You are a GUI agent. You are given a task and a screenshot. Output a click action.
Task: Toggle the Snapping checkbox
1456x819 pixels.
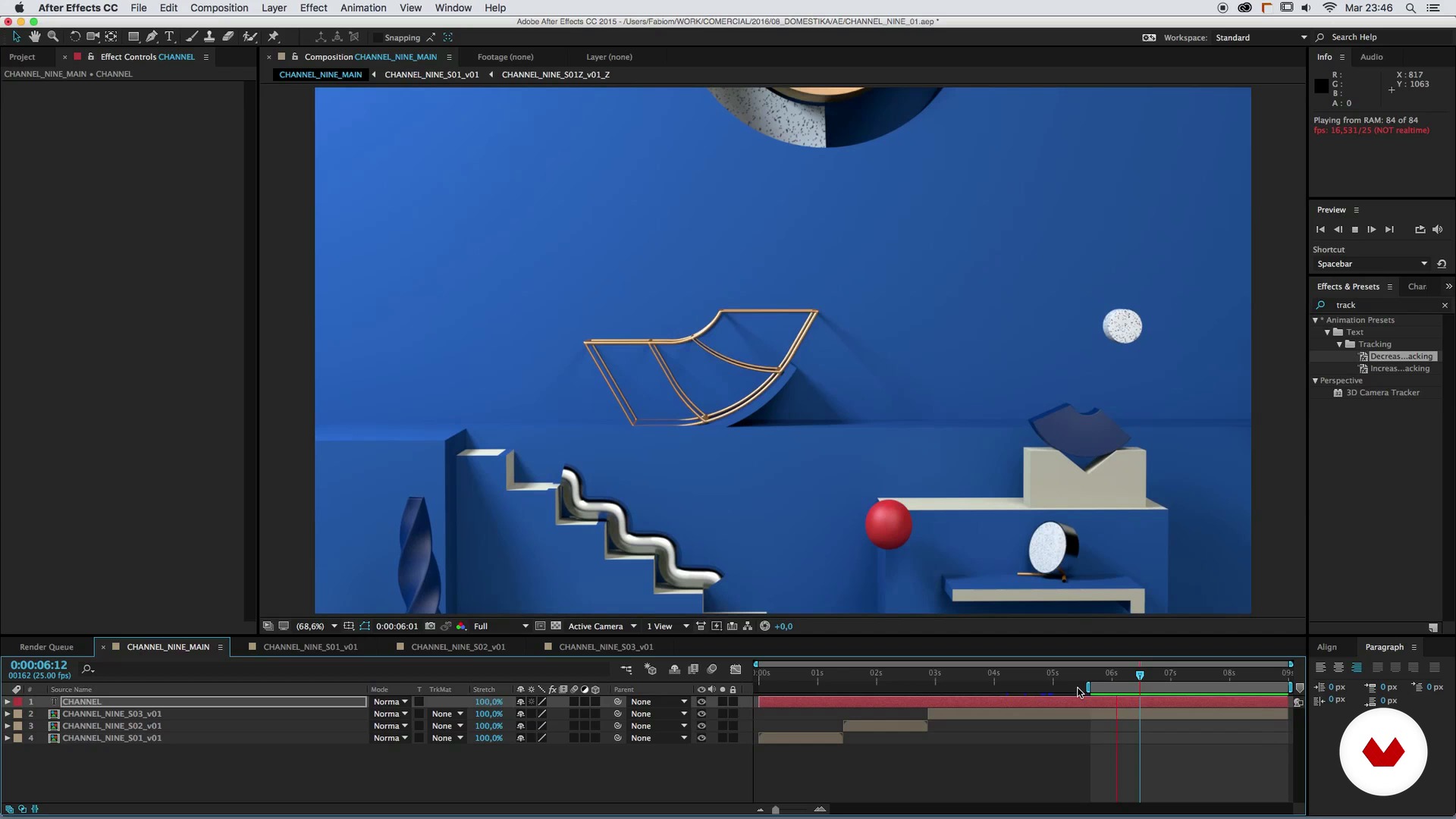tap(377, 37)
